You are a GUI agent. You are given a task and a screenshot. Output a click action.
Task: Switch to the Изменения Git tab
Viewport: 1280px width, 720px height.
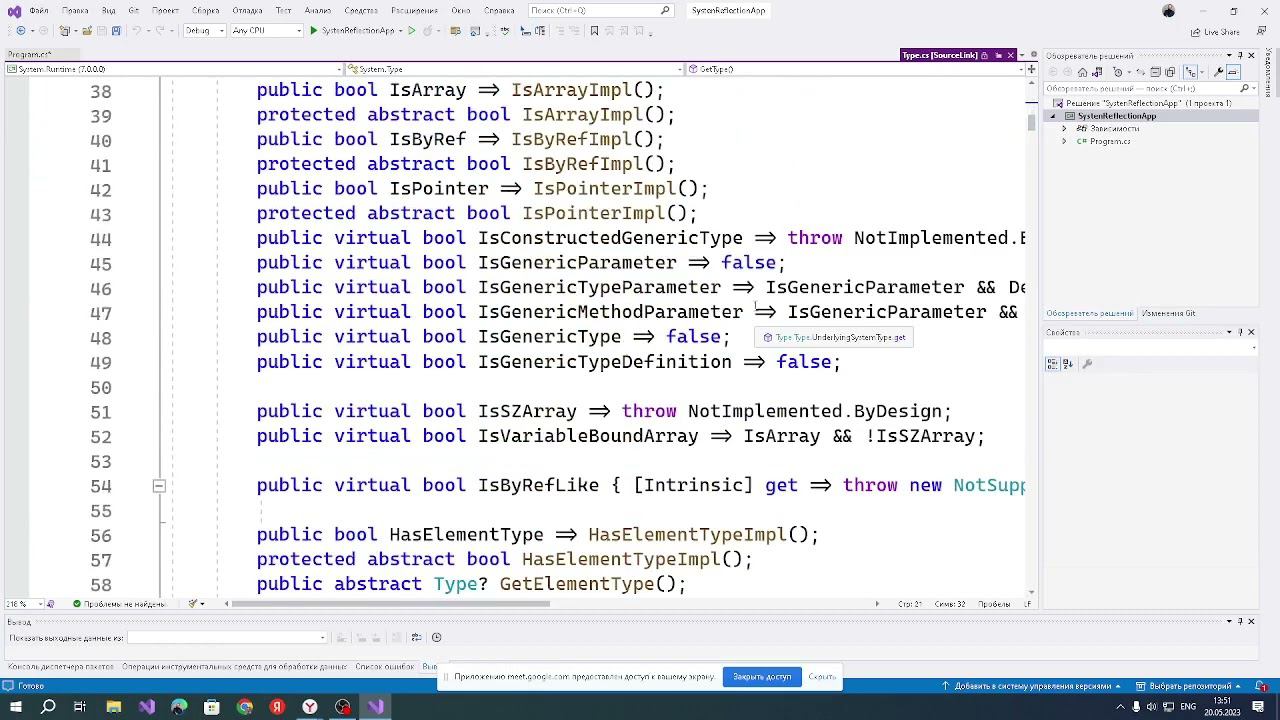1168,314
